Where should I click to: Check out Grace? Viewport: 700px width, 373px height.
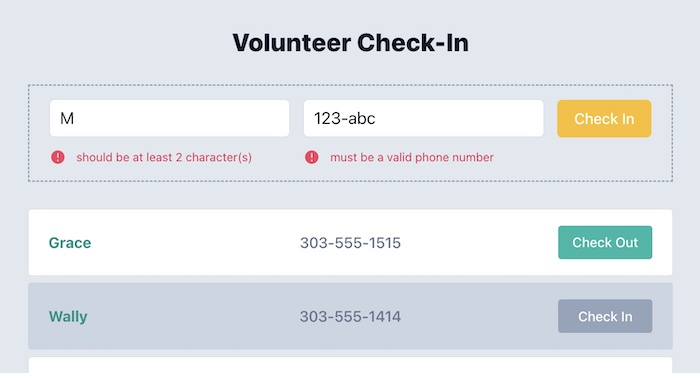pyautogui.click(x=605, y=242)
